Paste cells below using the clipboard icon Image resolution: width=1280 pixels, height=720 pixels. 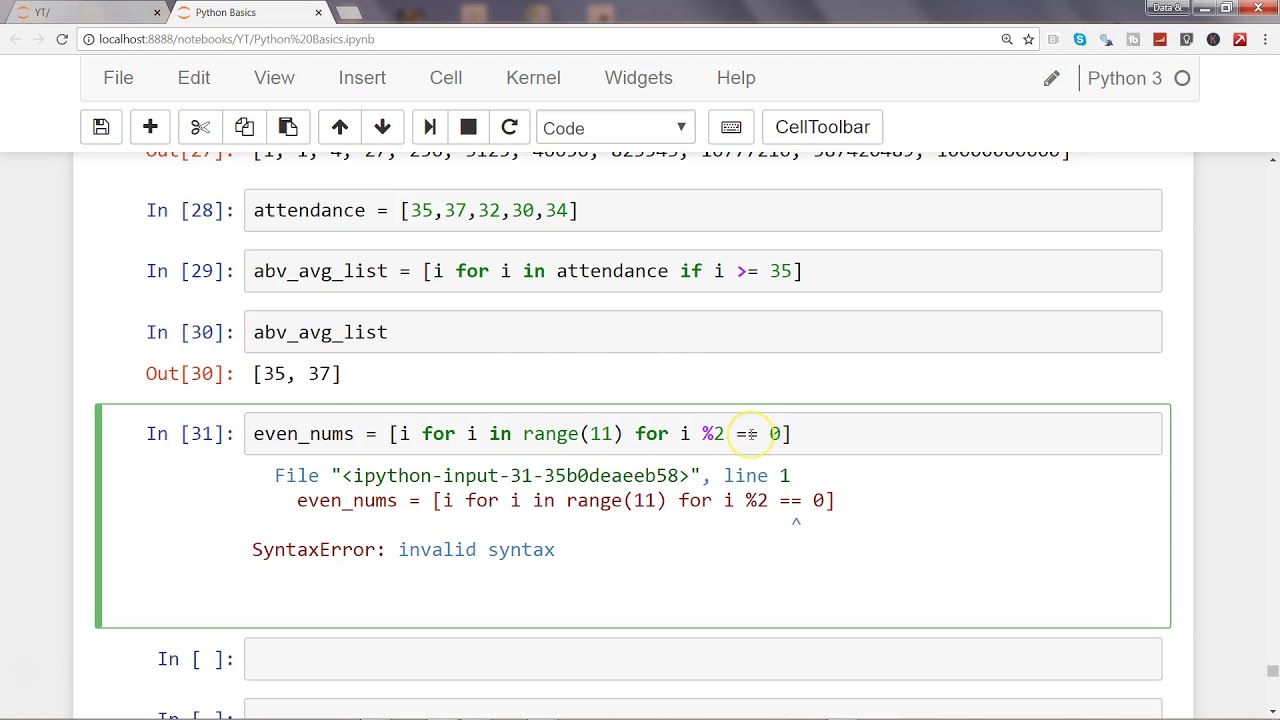pyautogui.click(x=288, y=127)
